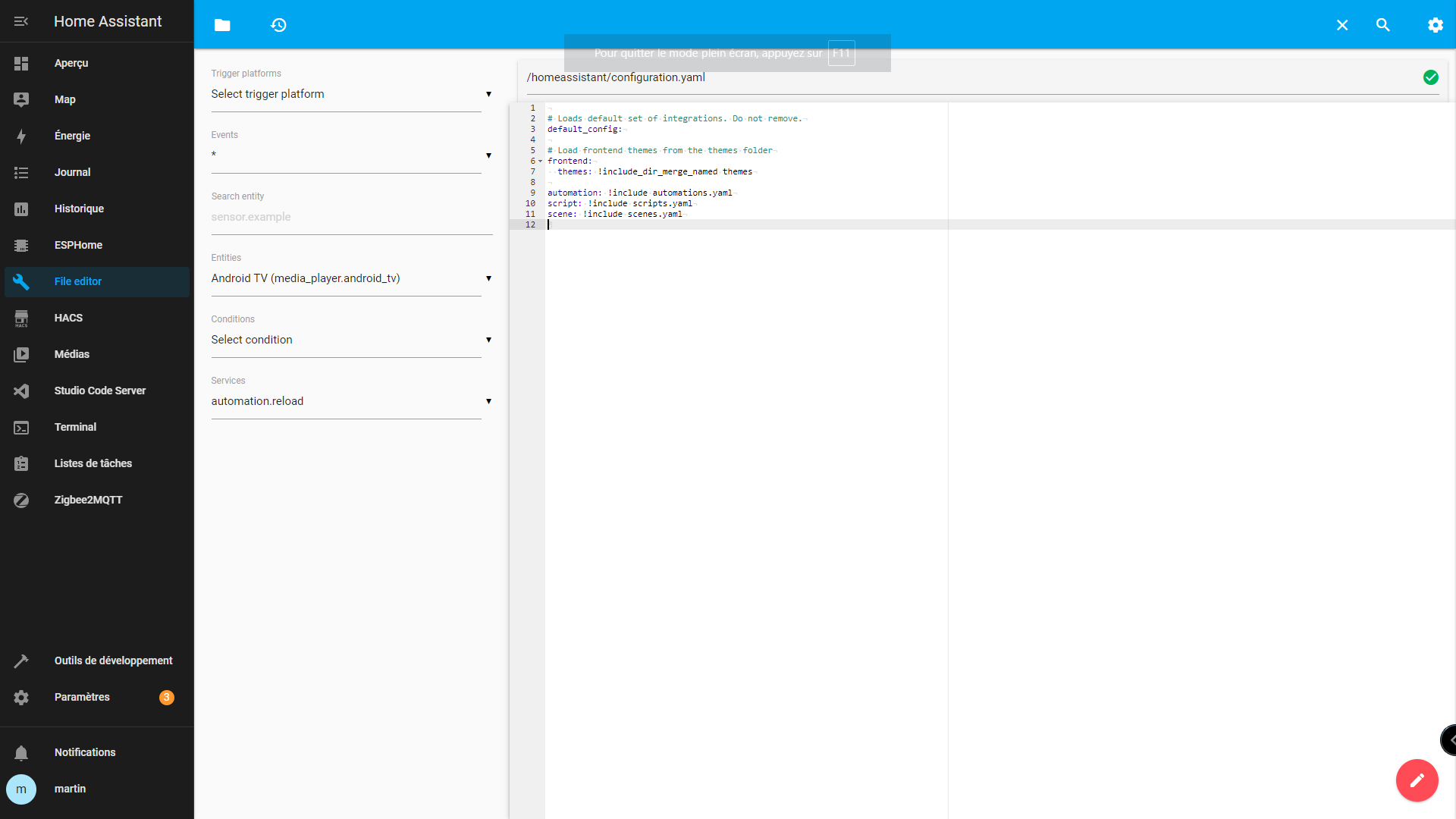Open Studio Code Server panel
1456x819 pixels.
pos(99,391)
